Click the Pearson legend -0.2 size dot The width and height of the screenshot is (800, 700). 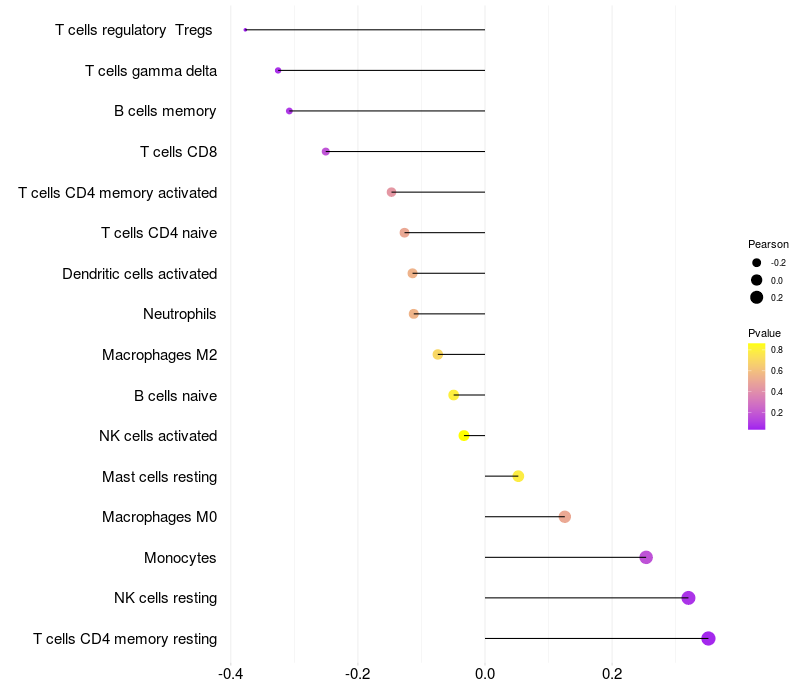click(x=757, y=262)
